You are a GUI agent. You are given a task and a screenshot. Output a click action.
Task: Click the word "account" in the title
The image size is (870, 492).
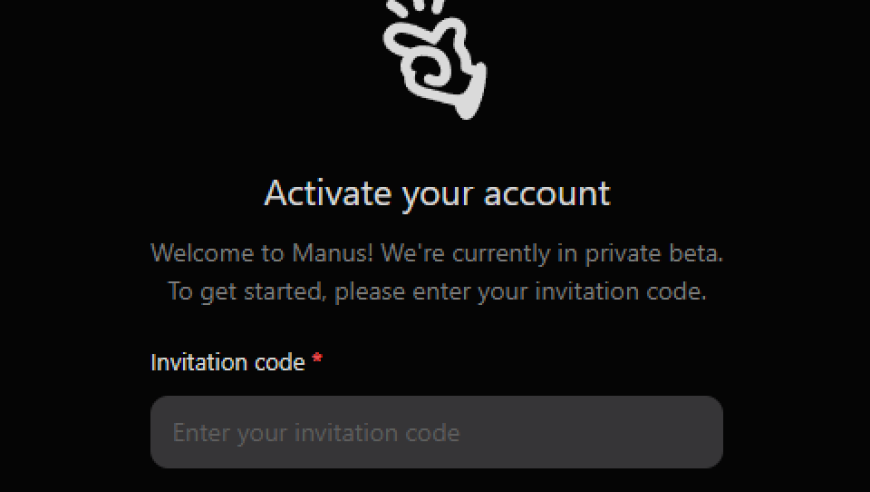click(547, 194)
